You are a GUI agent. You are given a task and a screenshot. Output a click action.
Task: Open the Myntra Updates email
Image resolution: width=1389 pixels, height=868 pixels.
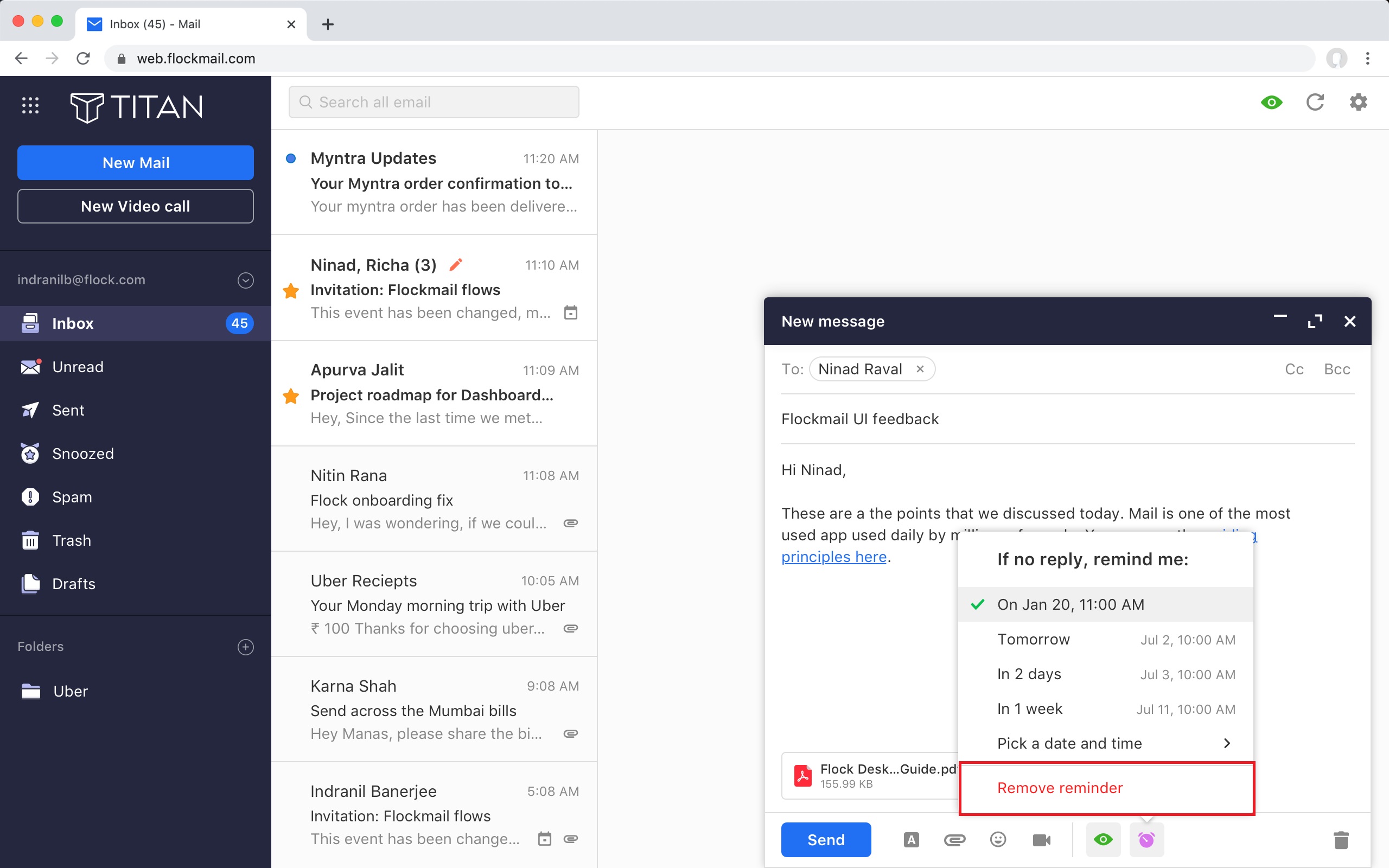point(435,182)
